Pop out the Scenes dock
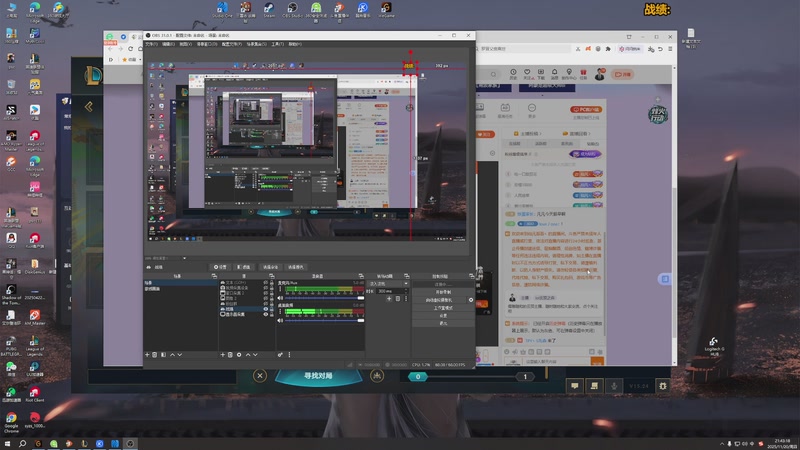 214,276
